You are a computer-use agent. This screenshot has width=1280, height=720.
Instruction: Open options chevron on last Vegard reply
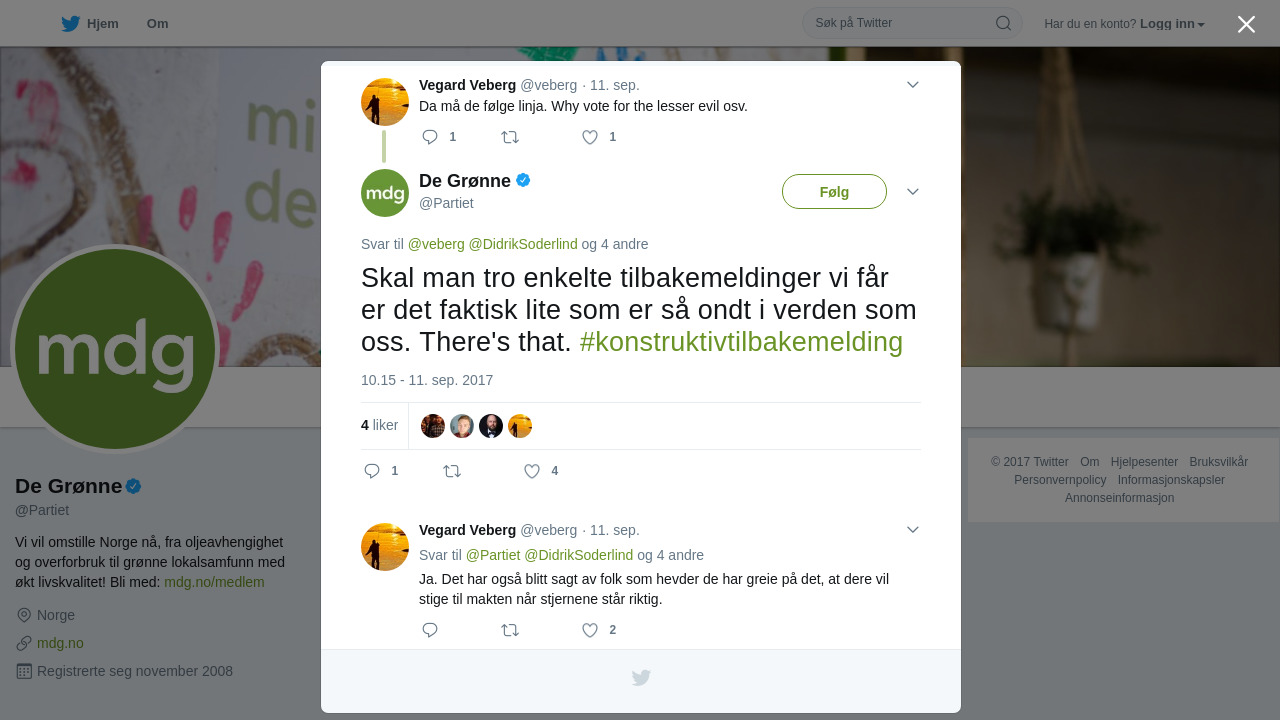coord(913,530)
